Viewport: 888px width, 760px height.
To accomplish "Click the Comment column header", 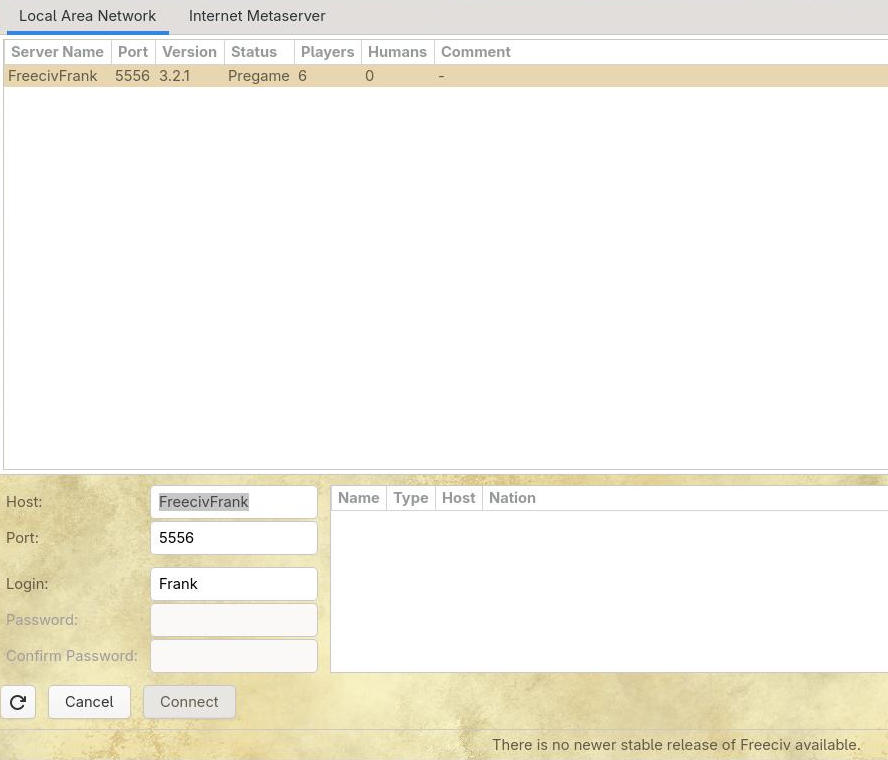I will pyautogui.click(x=475, y=52).
